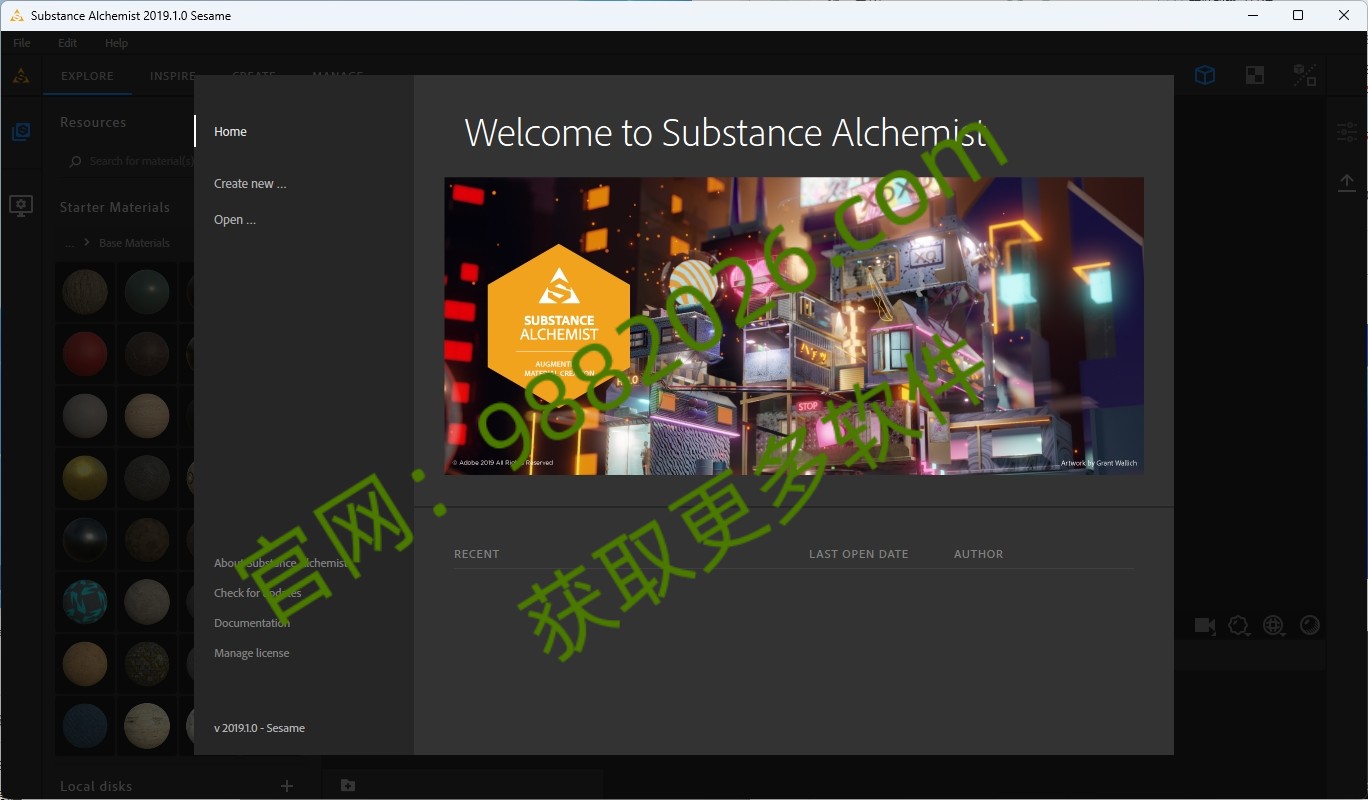Switch to the INSPIRE tab
The width and height of the screenshot is (1368, 800).
[x=172, y=76]
